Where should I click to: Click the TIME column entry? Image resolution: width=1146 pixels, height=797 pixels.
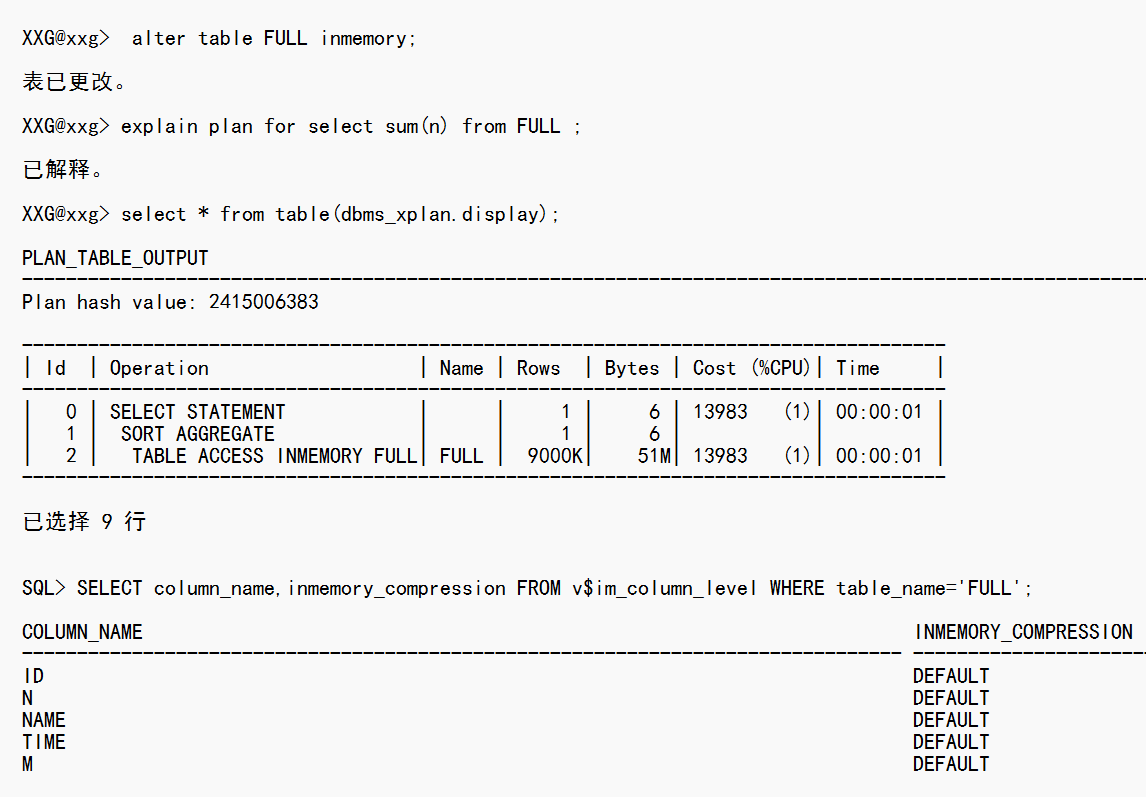(x=43, y=742)
